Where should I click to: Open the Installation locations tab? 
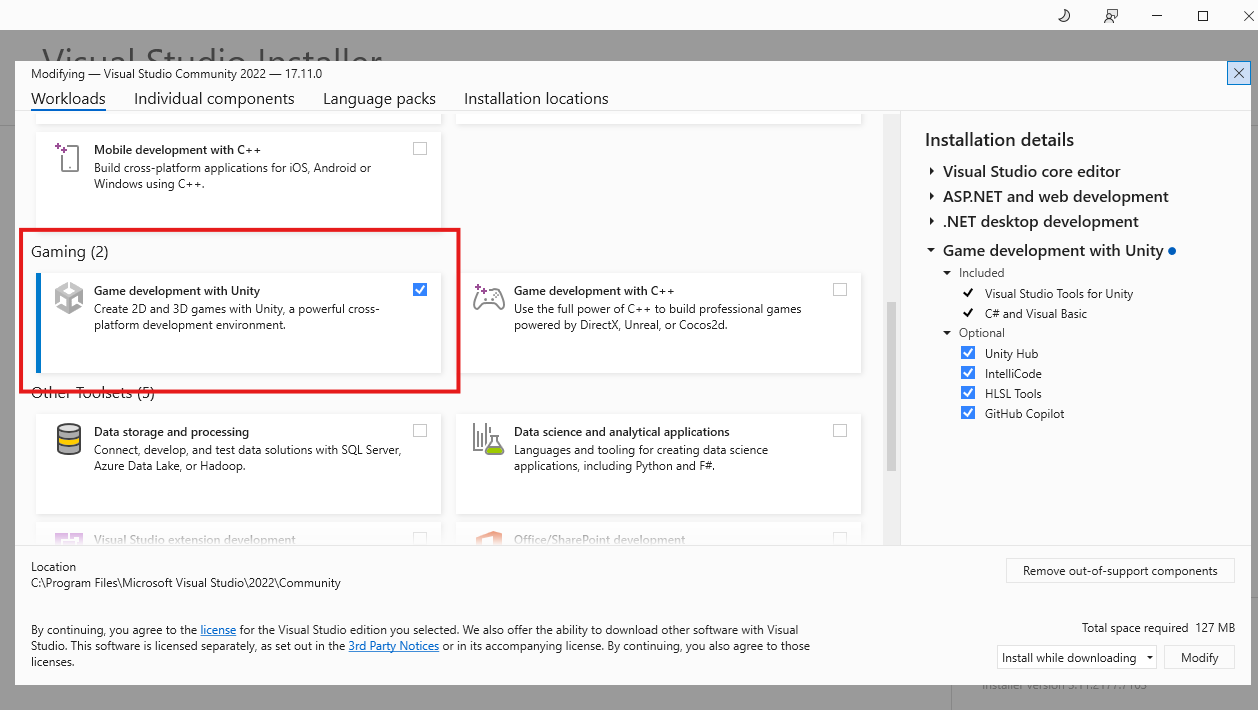(536, 98)
